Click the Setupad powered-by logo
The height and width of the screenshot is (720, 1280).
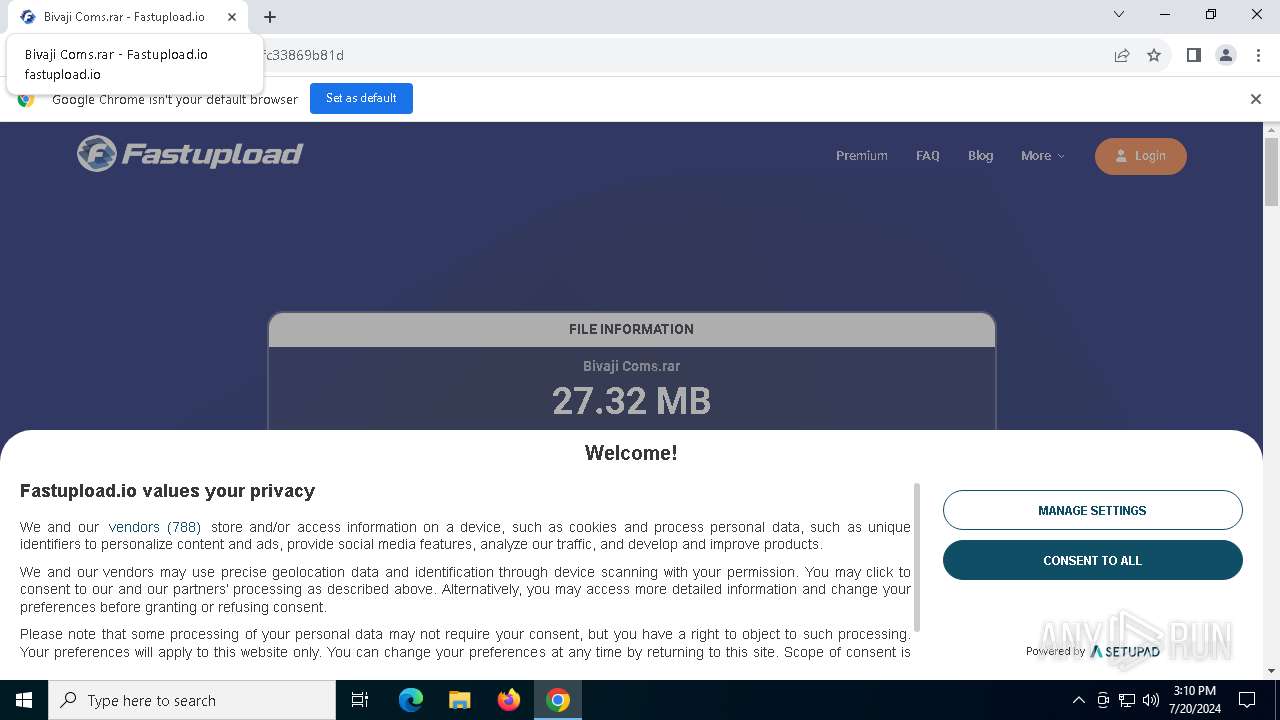pyautogui.click(x=1125, y=651)
